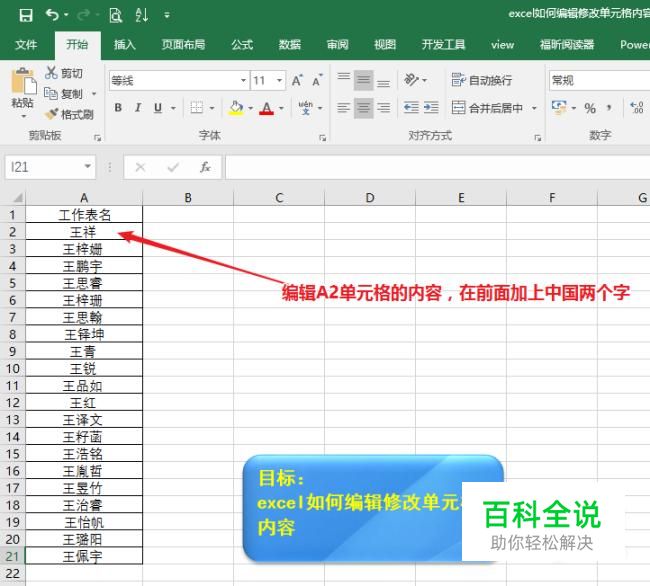The height and width of the screenshot is (586, 650).
Task: Toggle Middle Align
Action: (364, 80)
